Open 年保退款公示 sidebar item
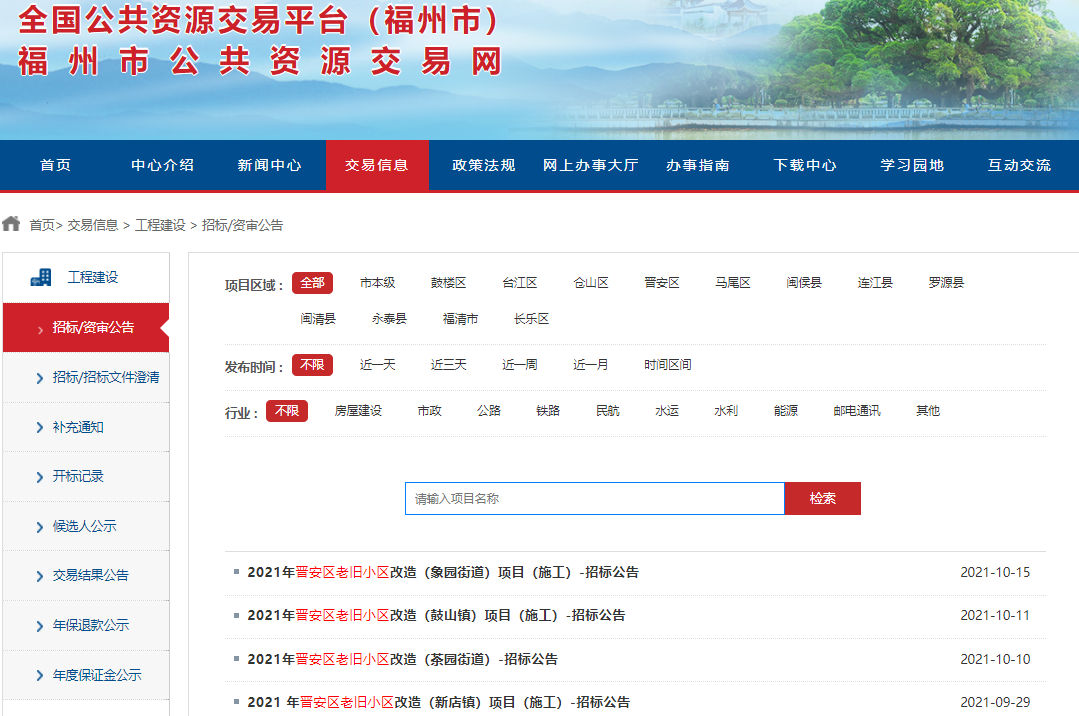 point(86,626)
